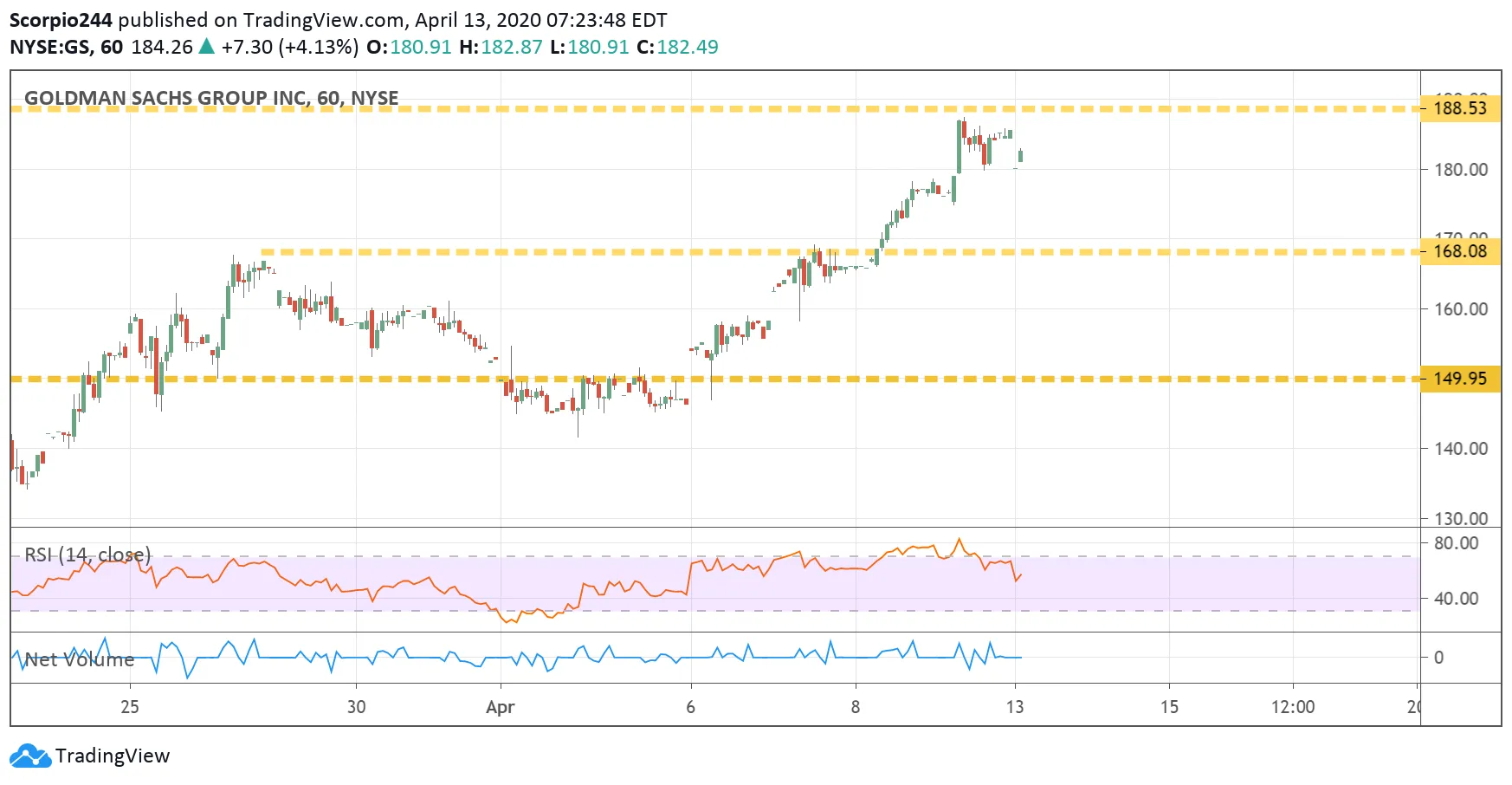Click the 168.08 price level label
This screenshot has width=1512, height=785.
click(1460, 251)
